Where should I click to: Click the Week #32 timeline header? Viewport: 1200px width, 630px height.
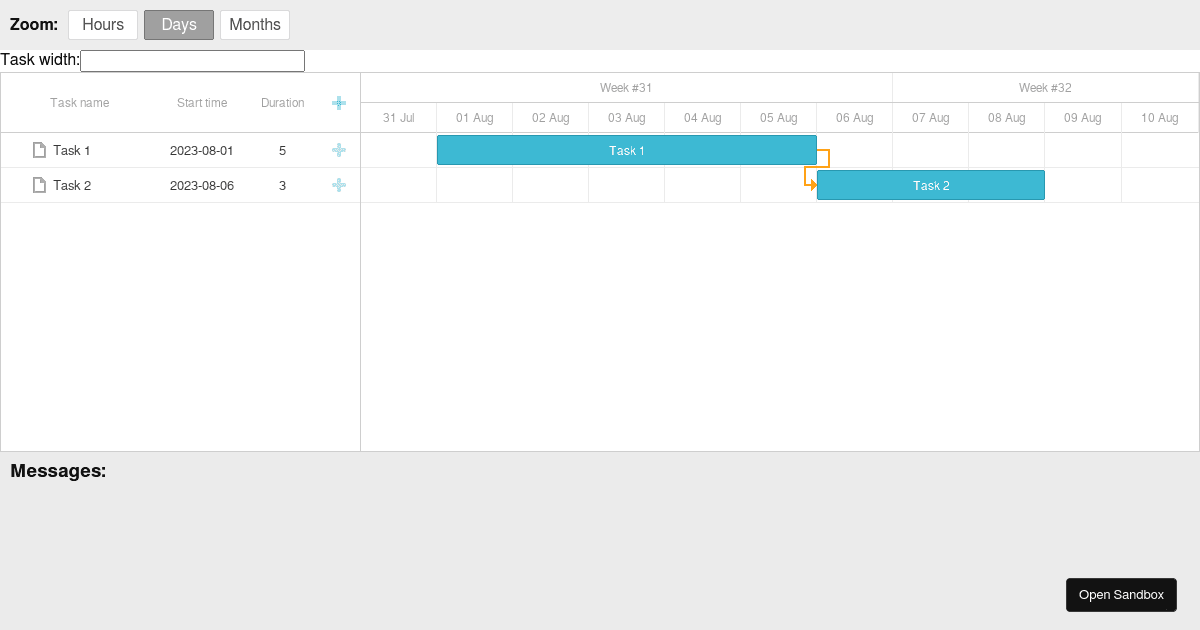point(1045,87)
